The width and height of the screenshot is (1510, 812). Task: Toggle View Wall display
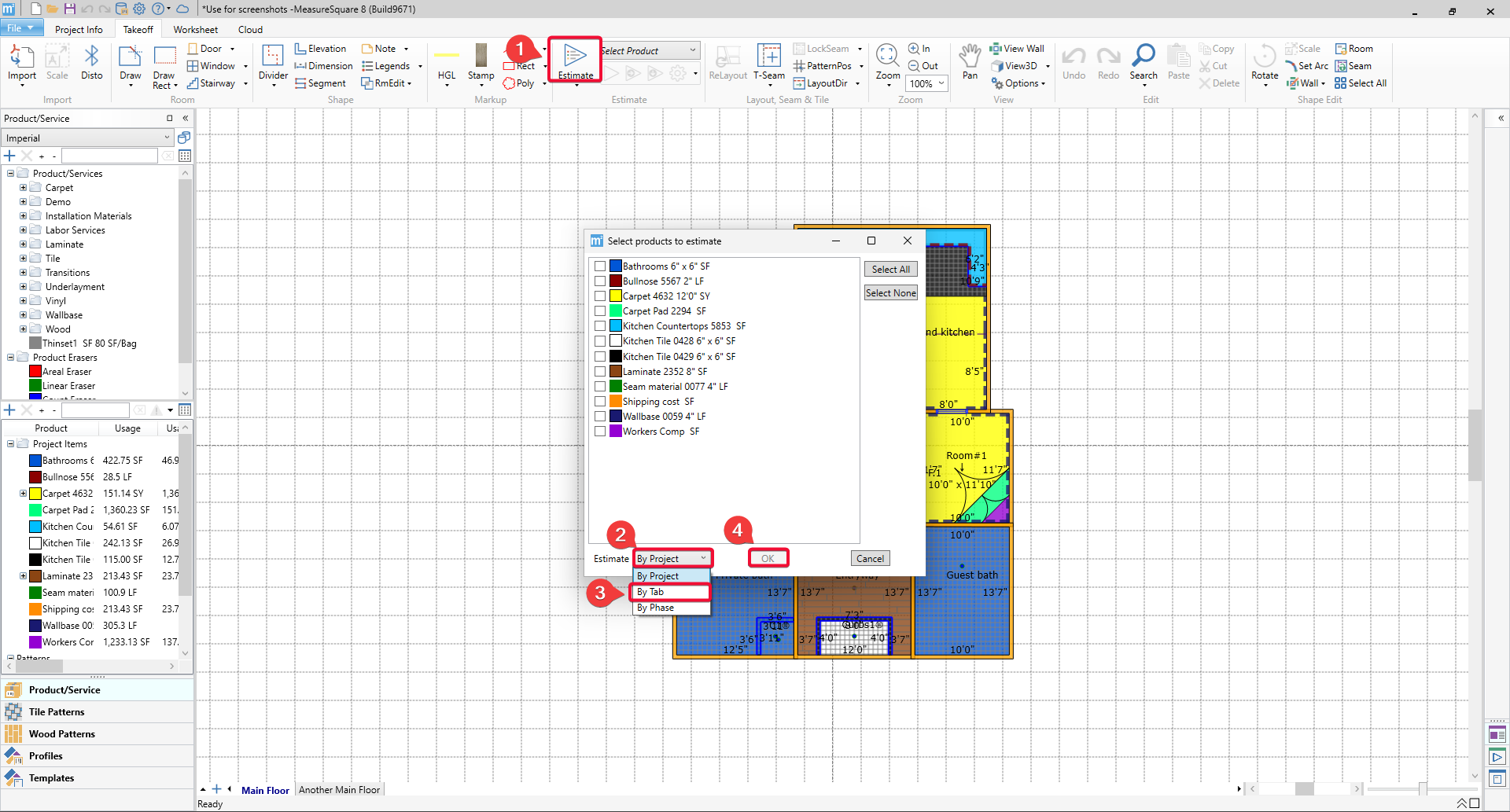pyautogui.click(x=1017, y=49)
